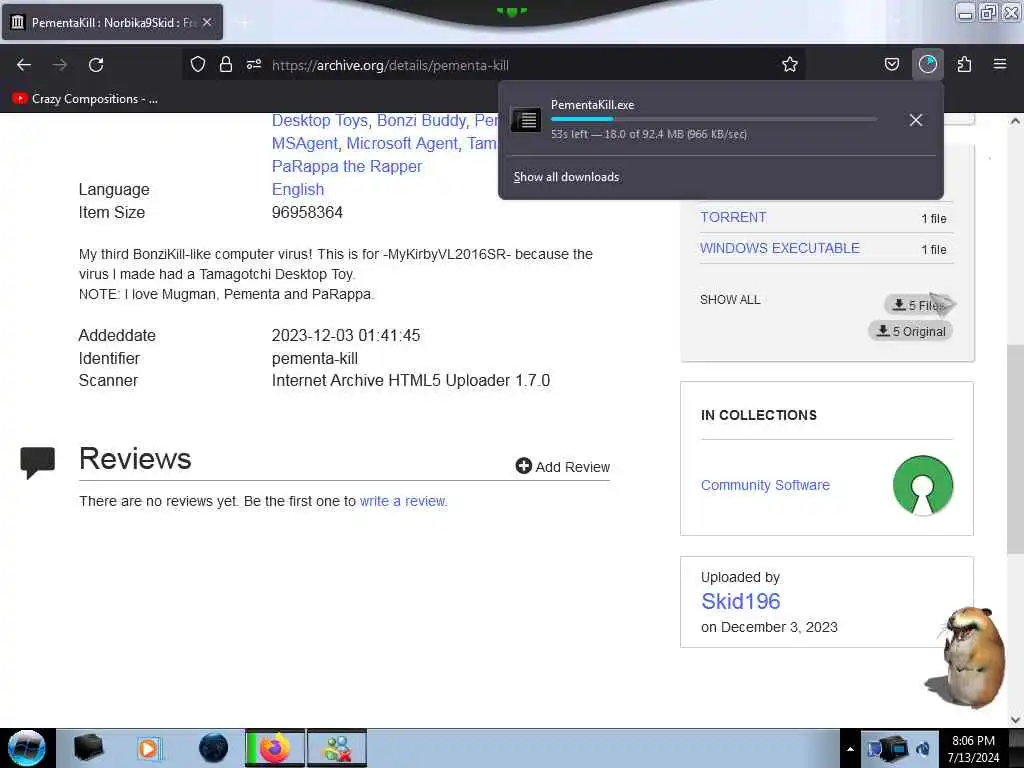Click the green Community Software collection logo

coord(923,485)
